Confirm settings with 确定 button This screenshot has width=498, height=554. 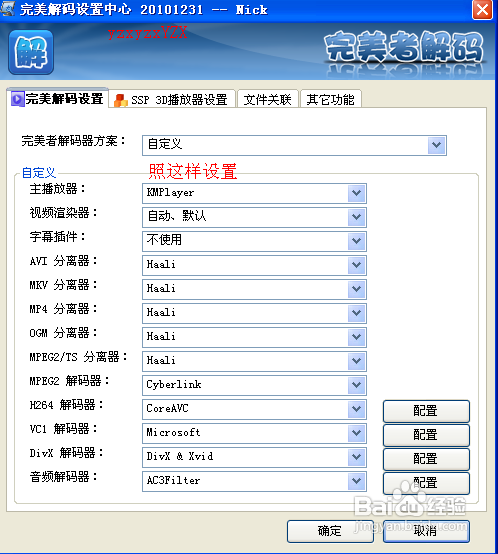(x=330, y=531)
